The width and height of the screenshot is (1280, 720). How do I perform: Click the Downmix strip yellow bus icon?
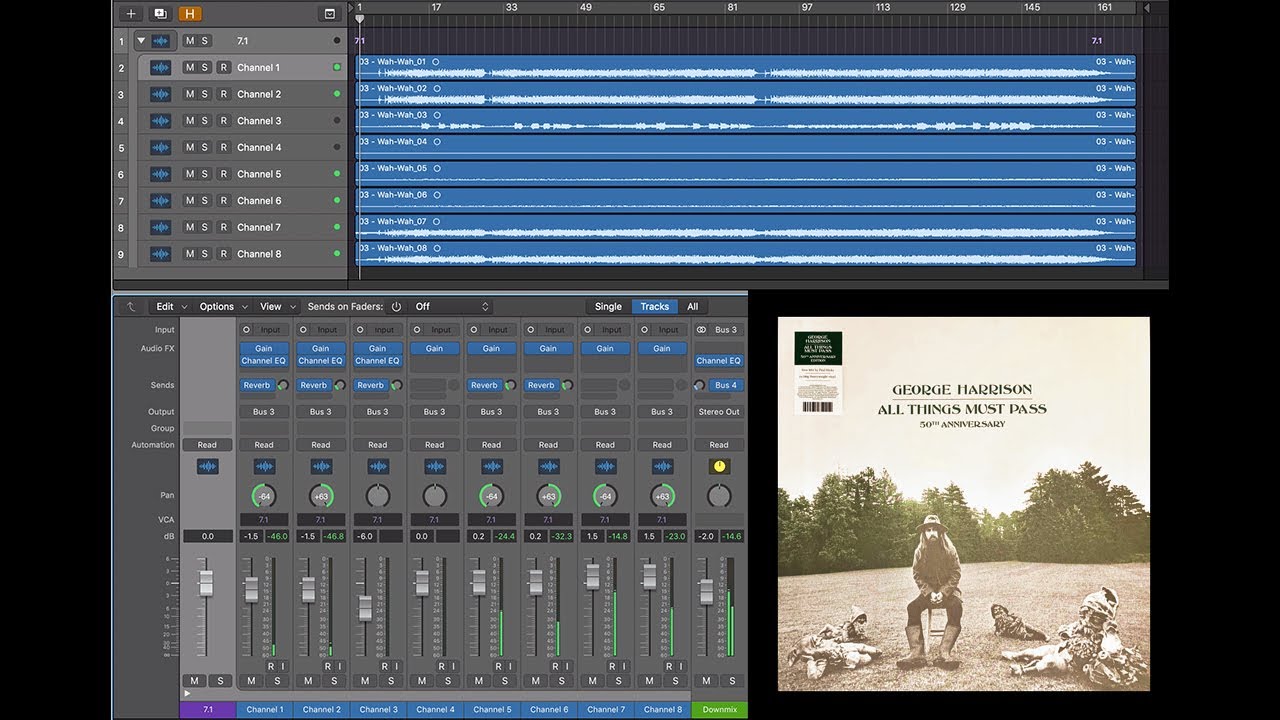[719, 466]
